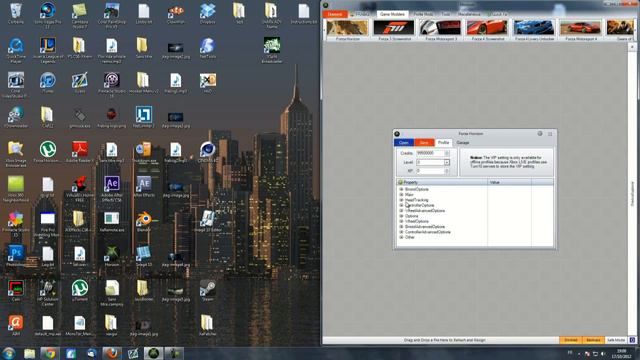Expand the ControllerOptions tree node

401,205
